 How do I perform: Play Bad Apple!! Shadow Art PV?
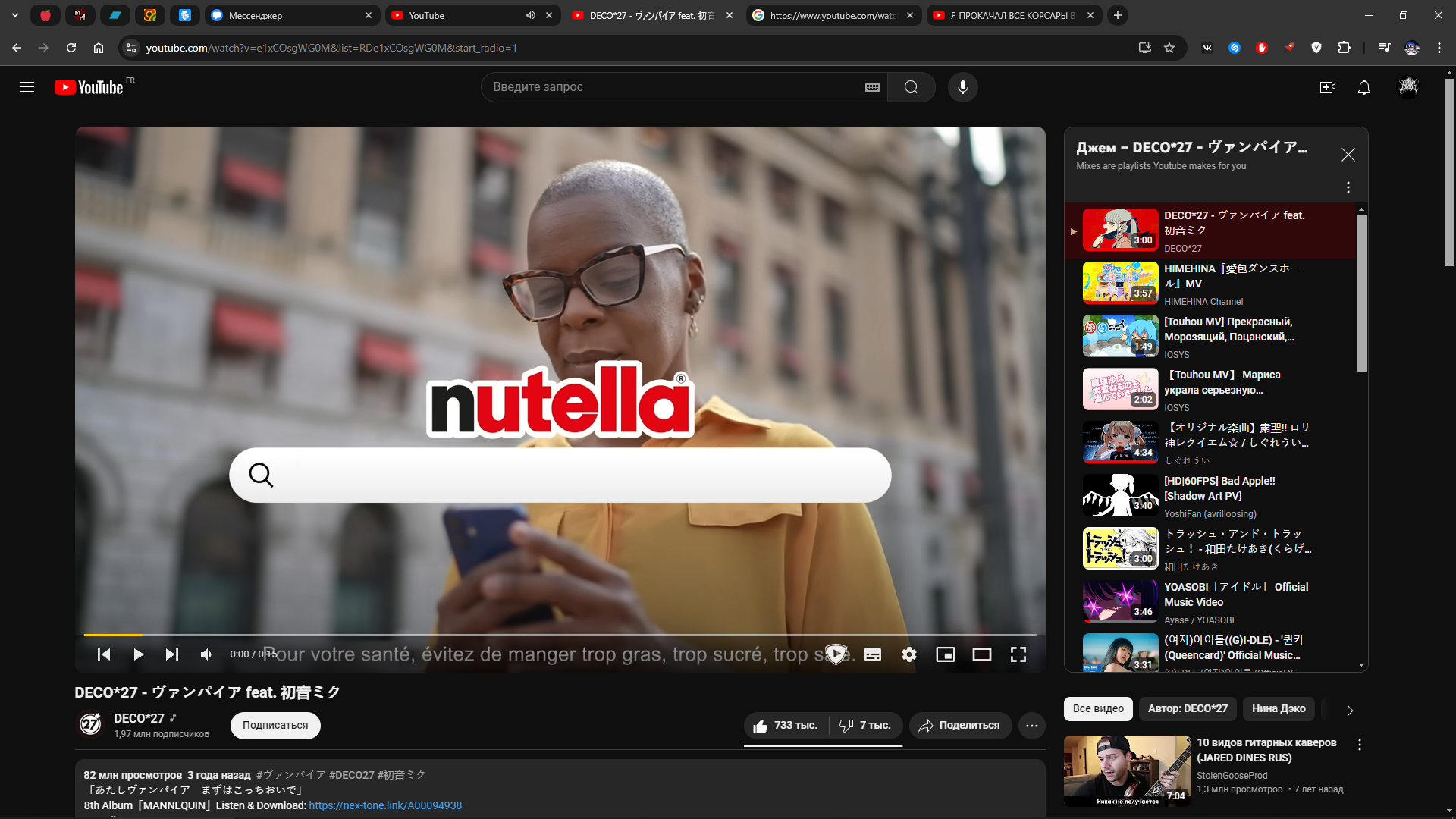pyautogui.click(x=1210, y=497)
